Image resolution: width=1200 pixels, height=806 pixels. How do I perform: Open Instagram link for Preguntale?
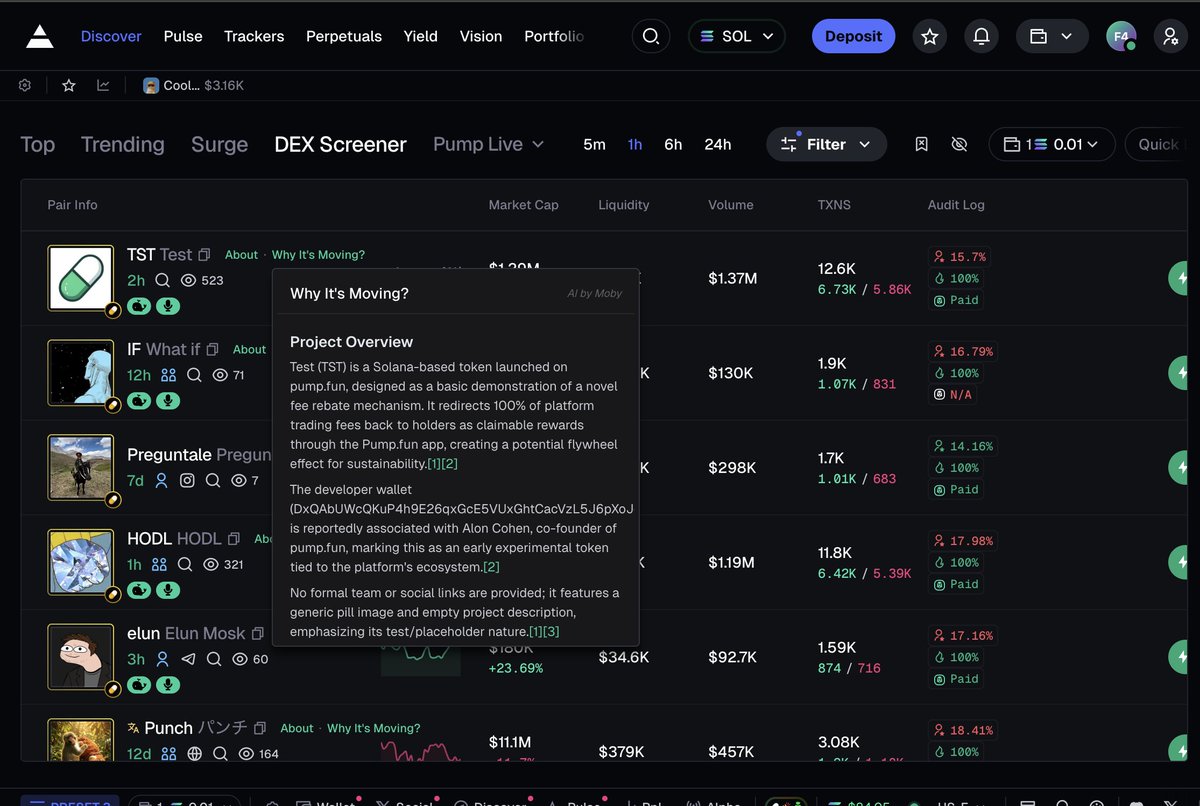click(x=187, y=480)
